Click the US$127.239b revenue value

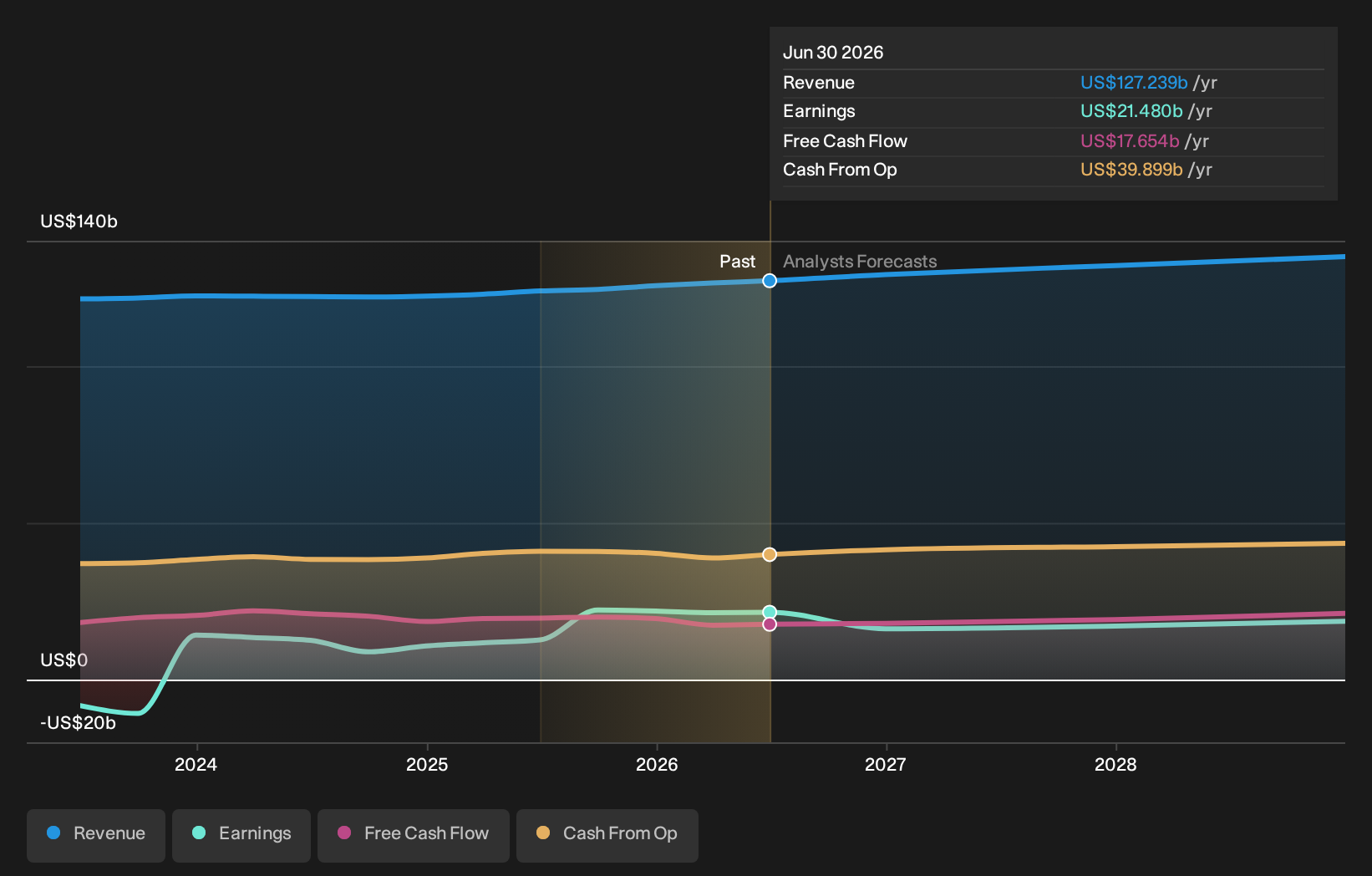click(1134, 83)
